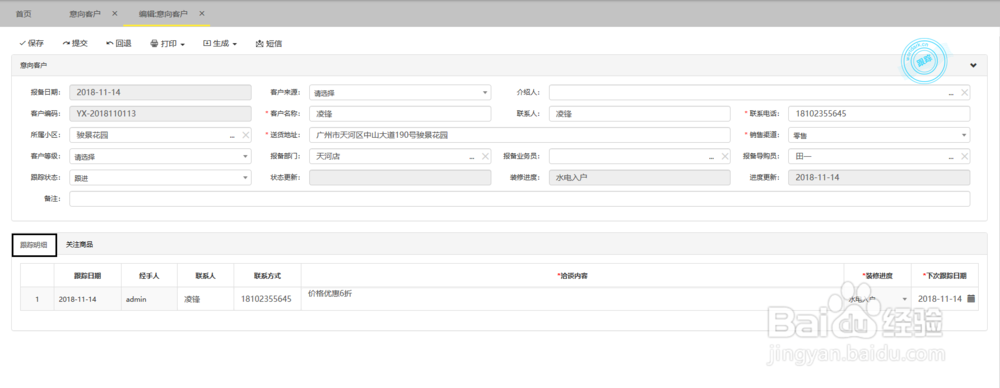Close the 意向客户 tab
The width and height of the screenshot is (1000, 388).
click(x=114, y=13)
